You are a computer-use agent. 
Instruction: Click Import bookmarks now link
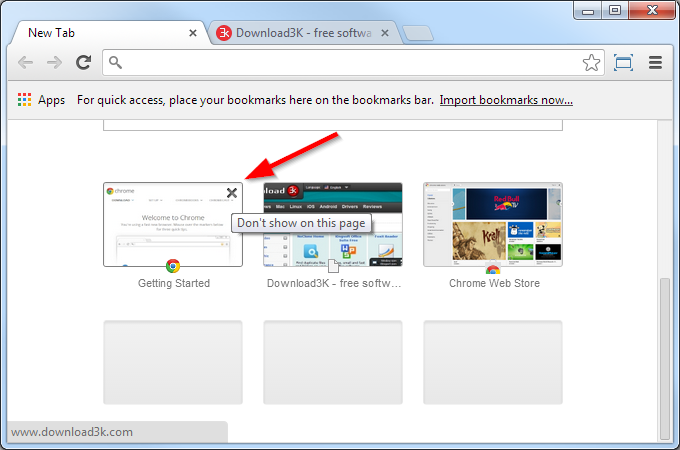506,100
